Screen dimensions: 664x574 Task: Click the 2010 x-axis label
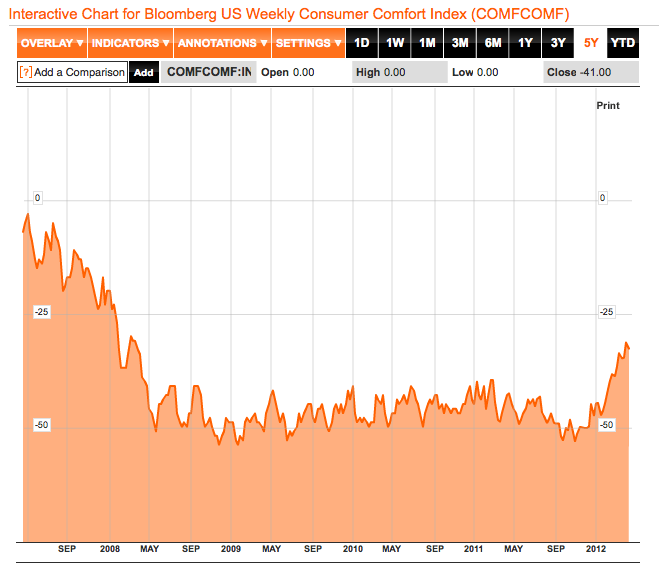pyautogui.click(x=353, y=549)
